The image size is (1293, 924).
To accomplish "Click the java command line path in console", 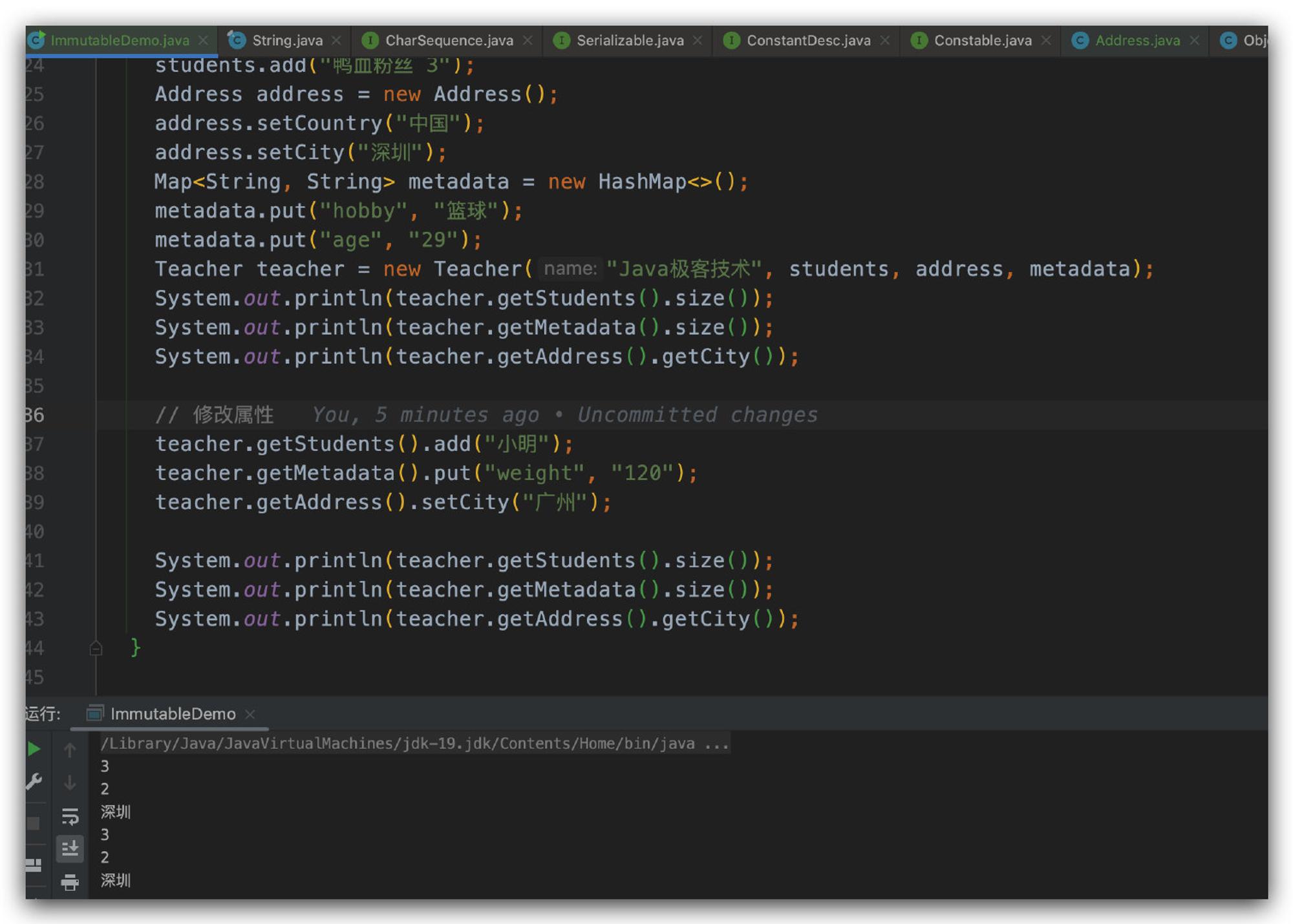I will pyautogui.click(x=415, y=743).
